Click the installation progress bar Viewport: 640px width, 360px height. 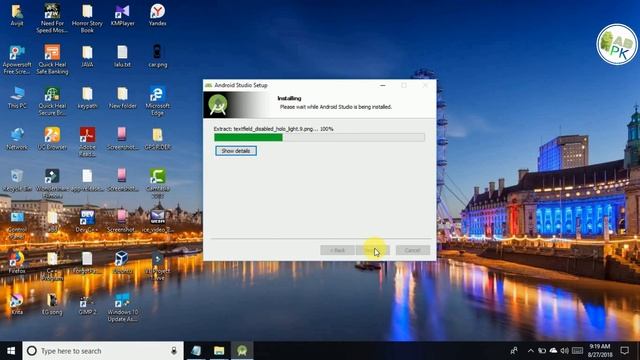319,138
